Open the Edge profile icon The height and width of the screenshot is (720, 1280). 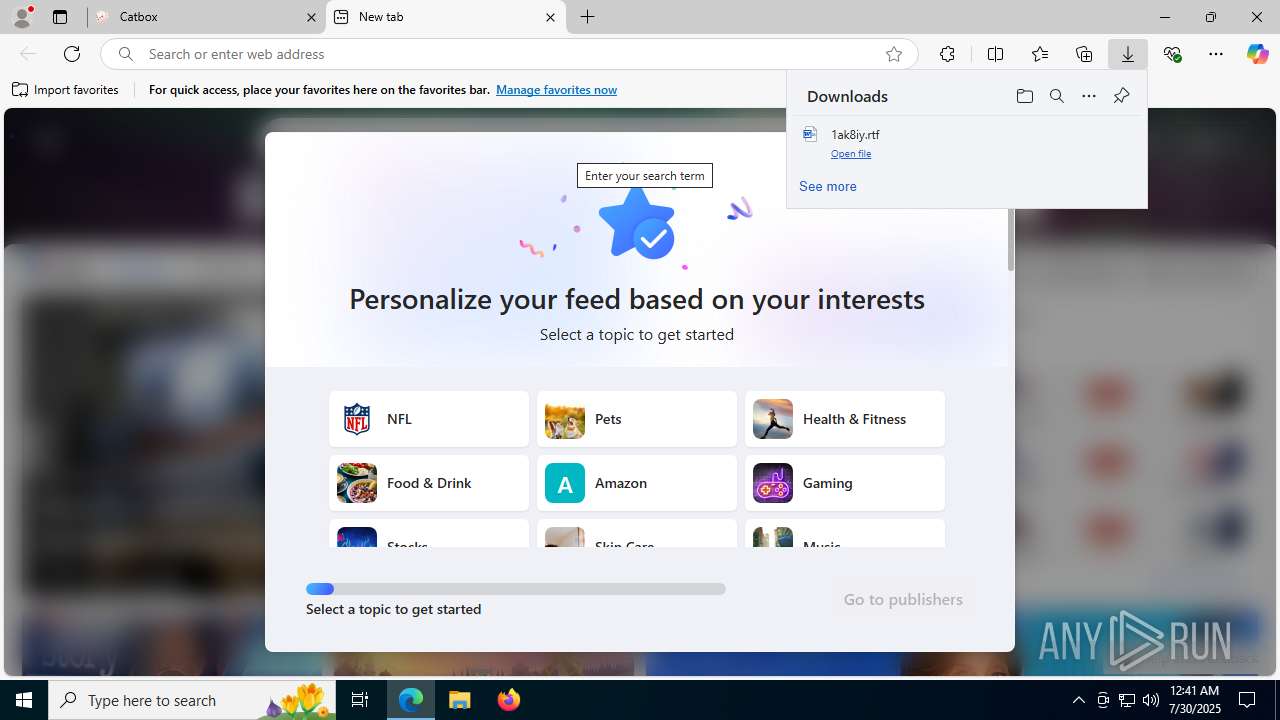pos(22,17)
